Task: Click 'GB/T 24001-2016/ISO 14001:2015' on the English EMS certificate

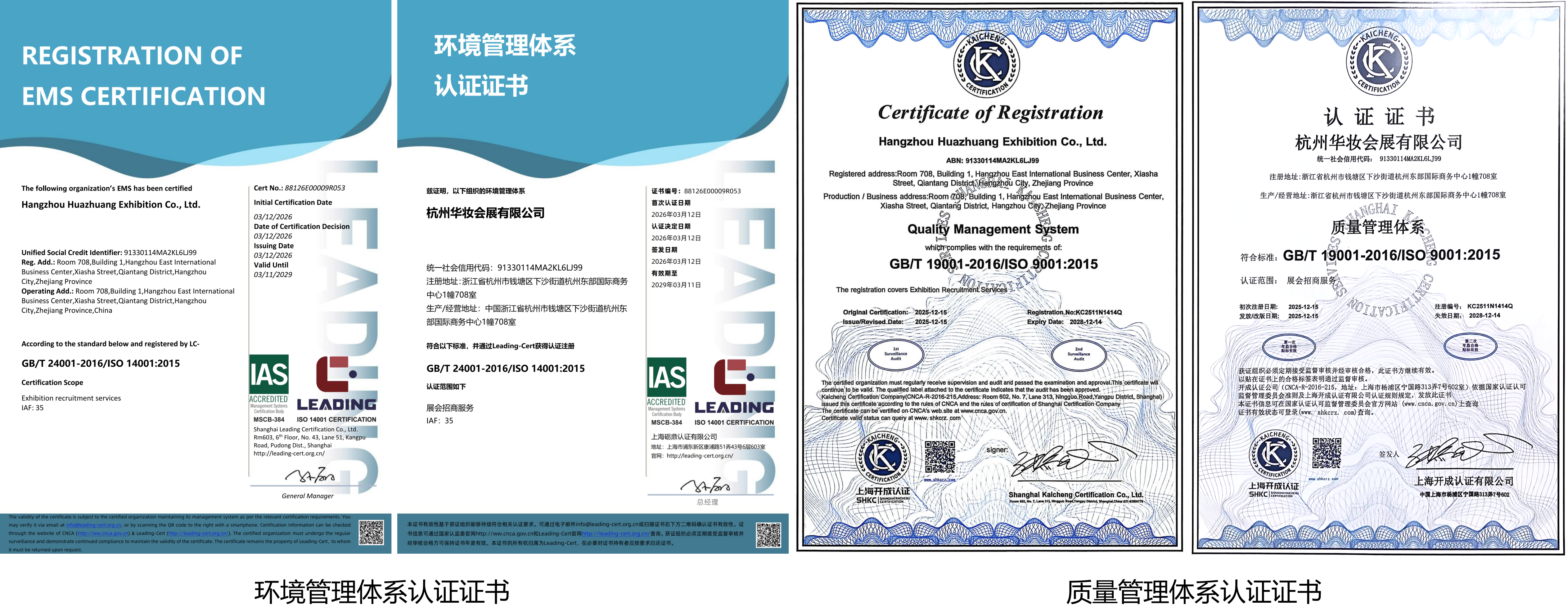Action: pos(101,364)
